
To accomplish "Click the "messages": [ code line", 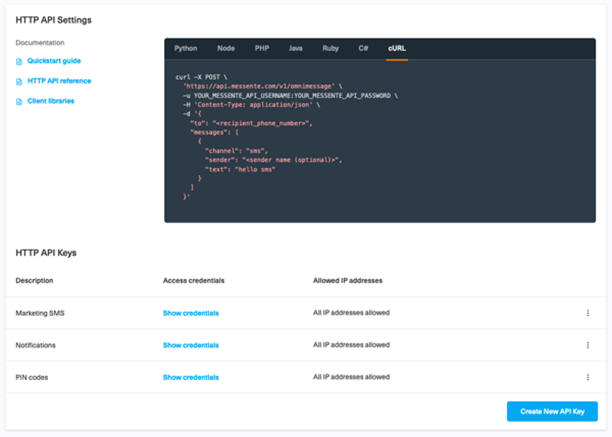I will 214,132.
